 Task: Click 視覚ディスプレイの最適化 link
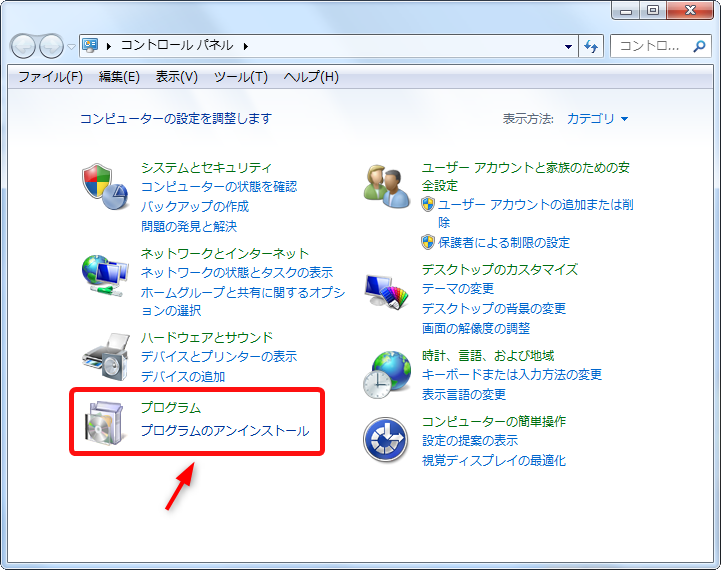[493, 460]
